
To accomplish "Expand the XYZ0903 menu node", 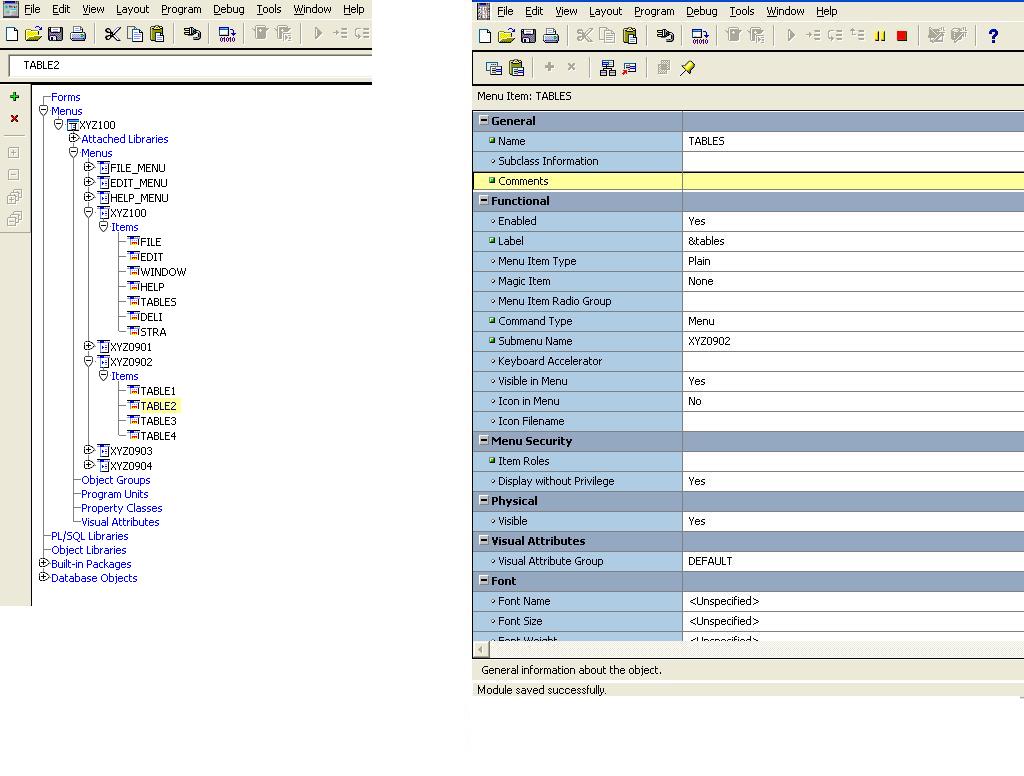I will coord(89,450).
